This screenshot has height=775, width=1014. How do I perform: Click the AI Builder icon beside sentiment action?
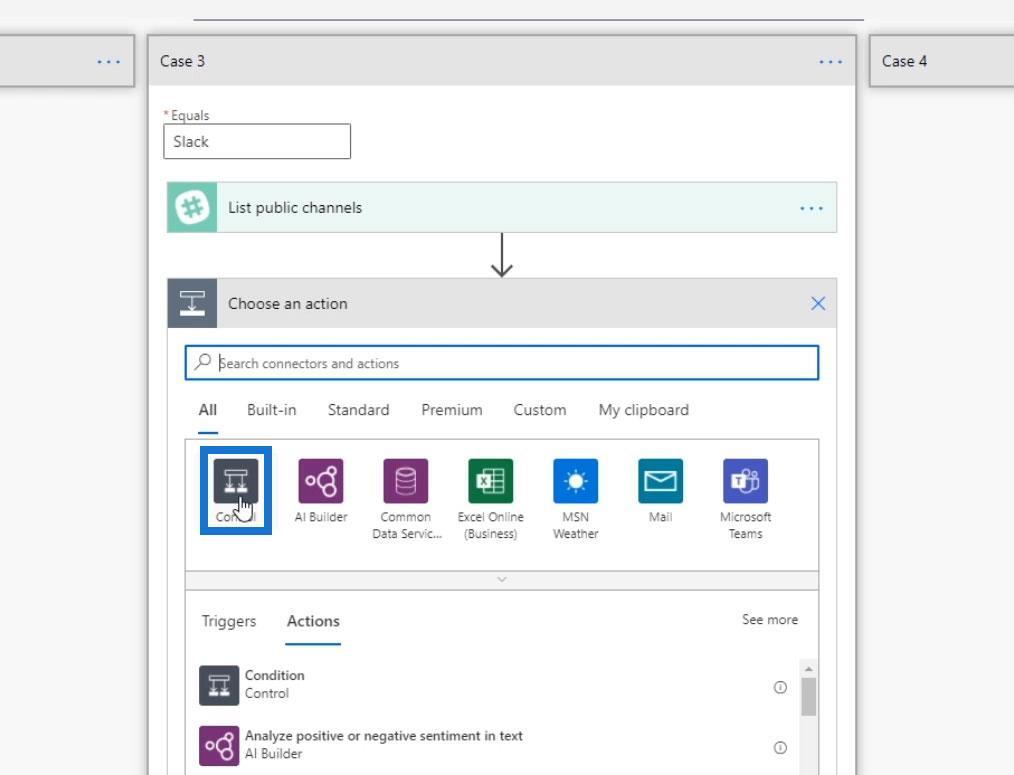(x=219, y=745)
